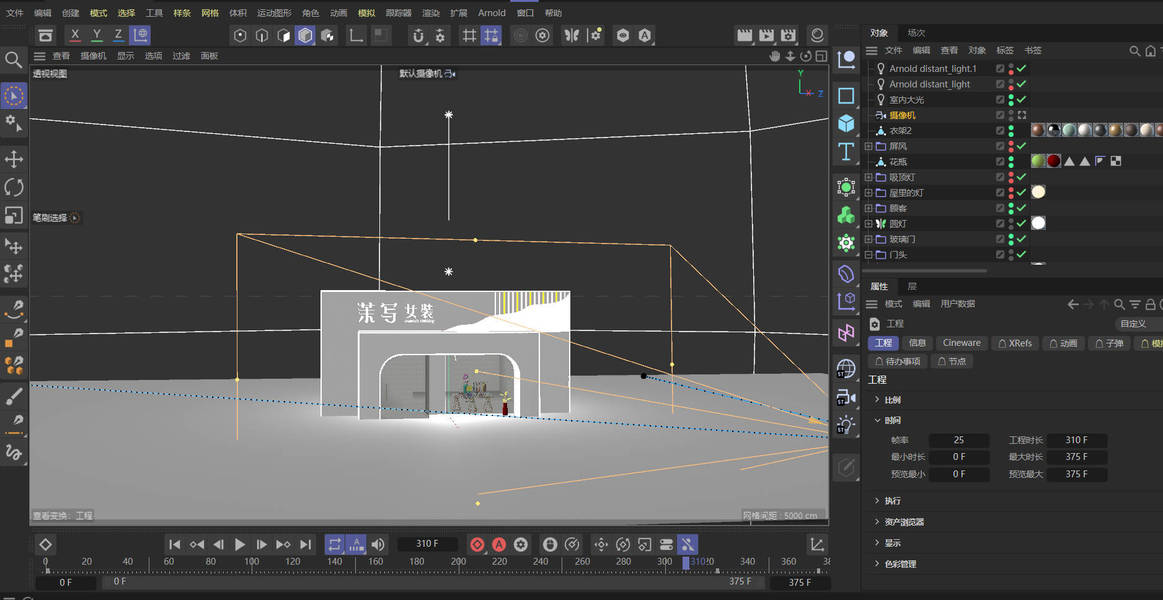Click the record keyframe button
This screenshot has height=600, width=1163.
point(477,544)
